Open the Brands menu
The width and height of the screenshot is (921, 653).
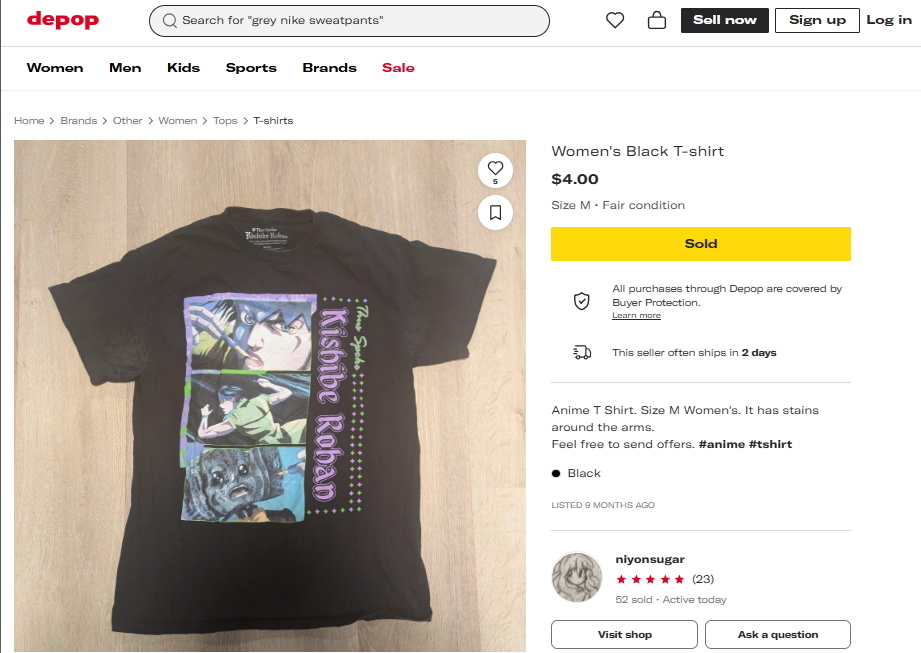tap(329, 68)
